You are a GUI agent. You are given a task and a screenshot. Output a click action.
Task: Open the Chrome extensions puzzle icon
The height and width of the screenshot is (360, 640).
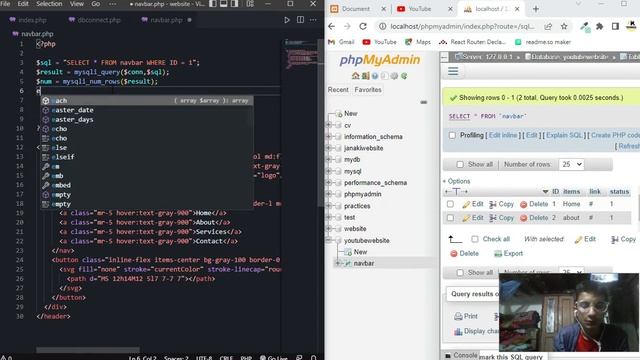click(600, 27)
